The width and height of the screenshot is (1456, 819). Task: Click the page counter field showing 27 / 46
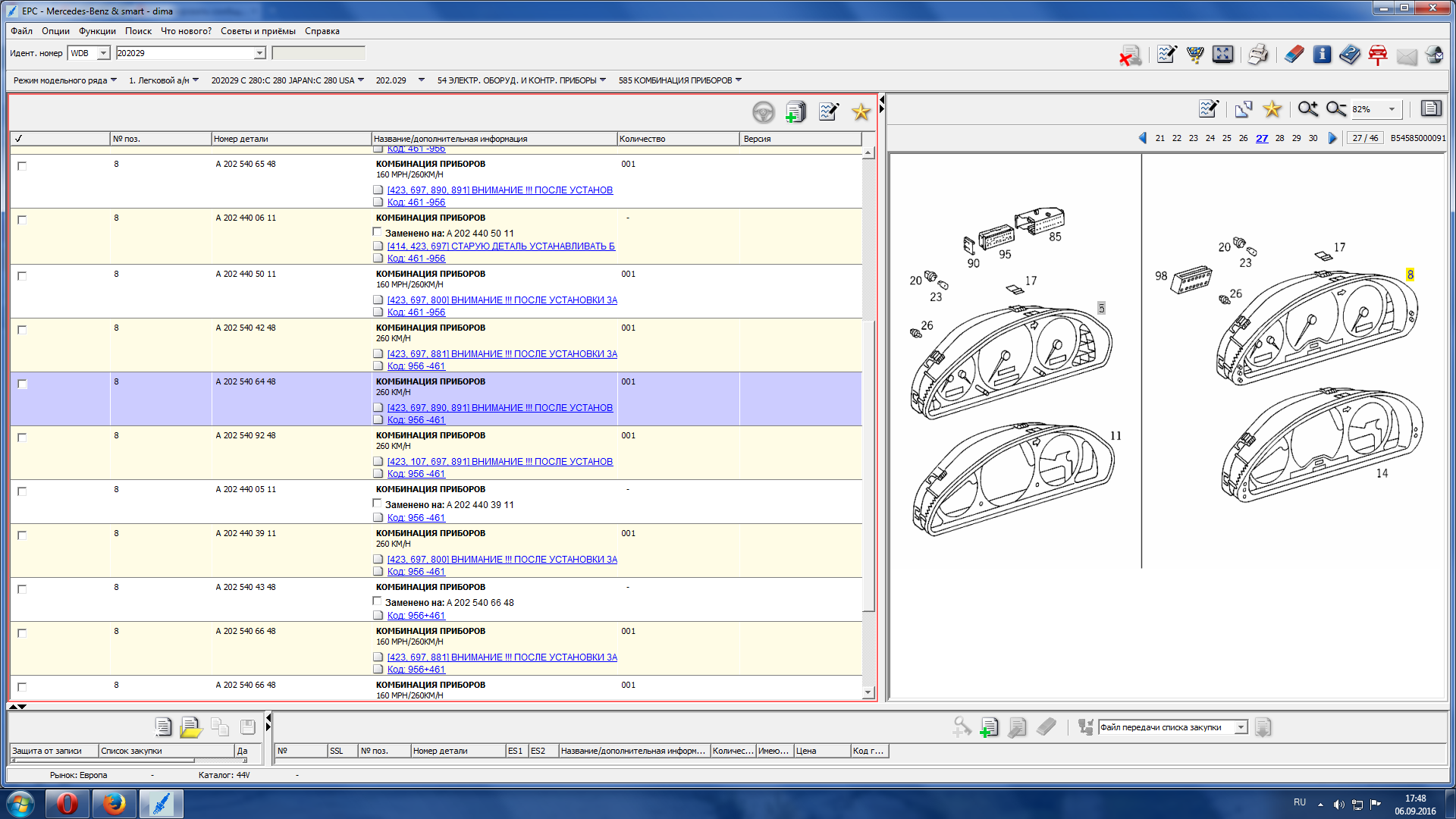1365,138
